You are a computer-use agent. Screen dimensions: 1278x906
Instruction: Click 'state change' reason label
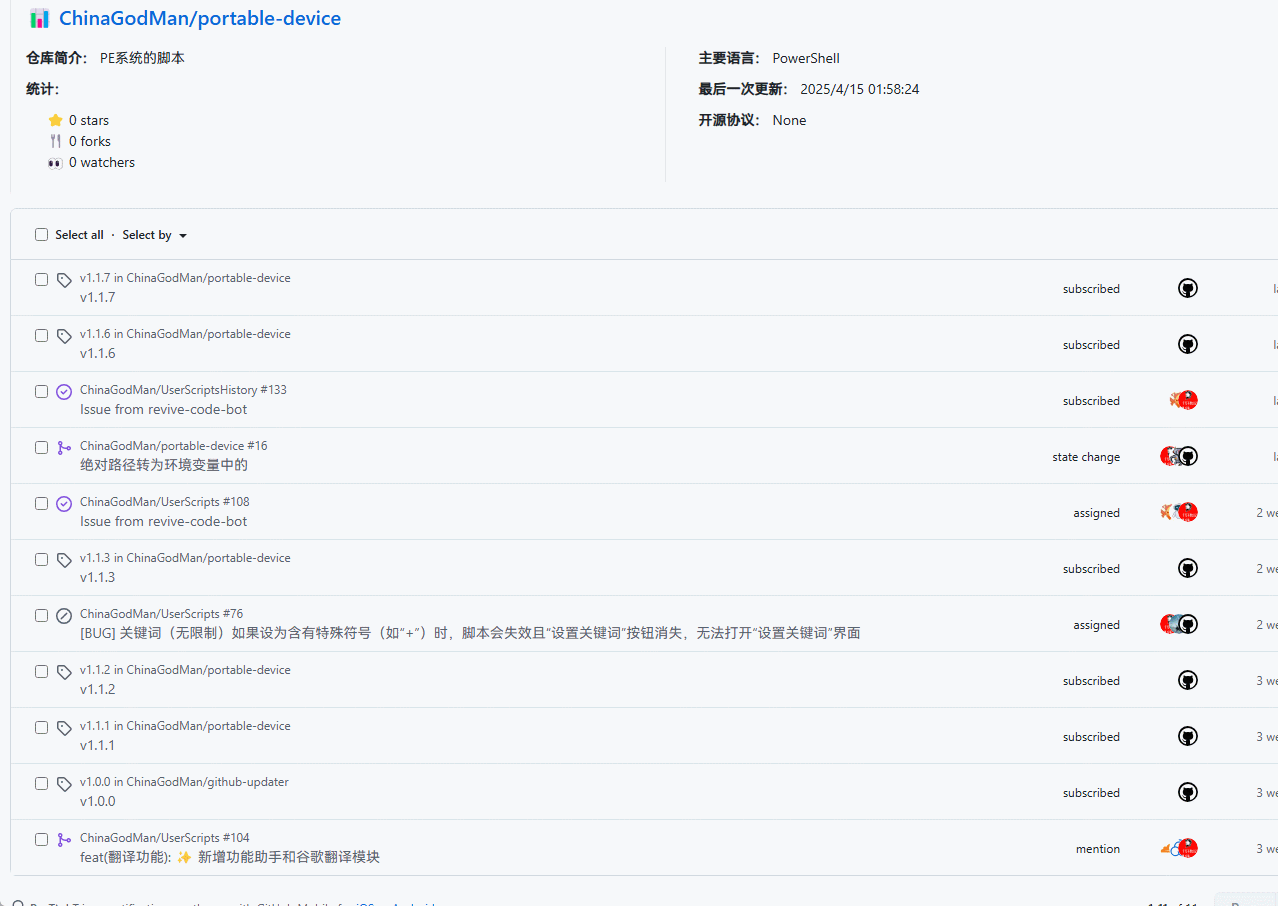pos(1086,457)
